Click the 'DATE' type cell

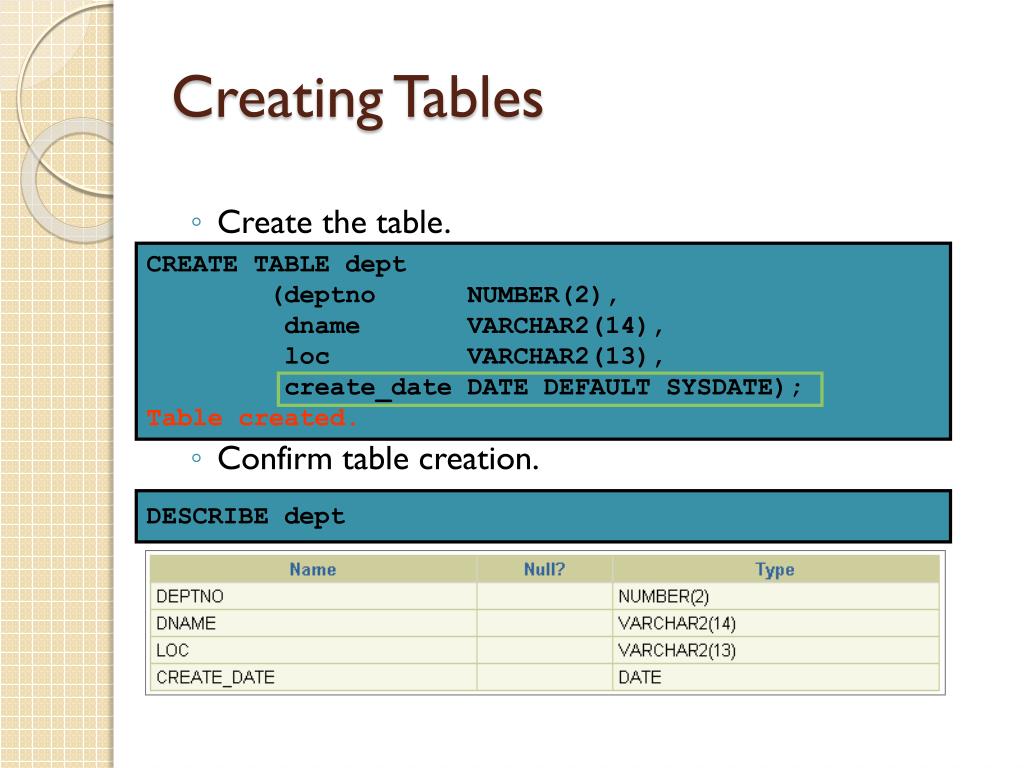775,677
